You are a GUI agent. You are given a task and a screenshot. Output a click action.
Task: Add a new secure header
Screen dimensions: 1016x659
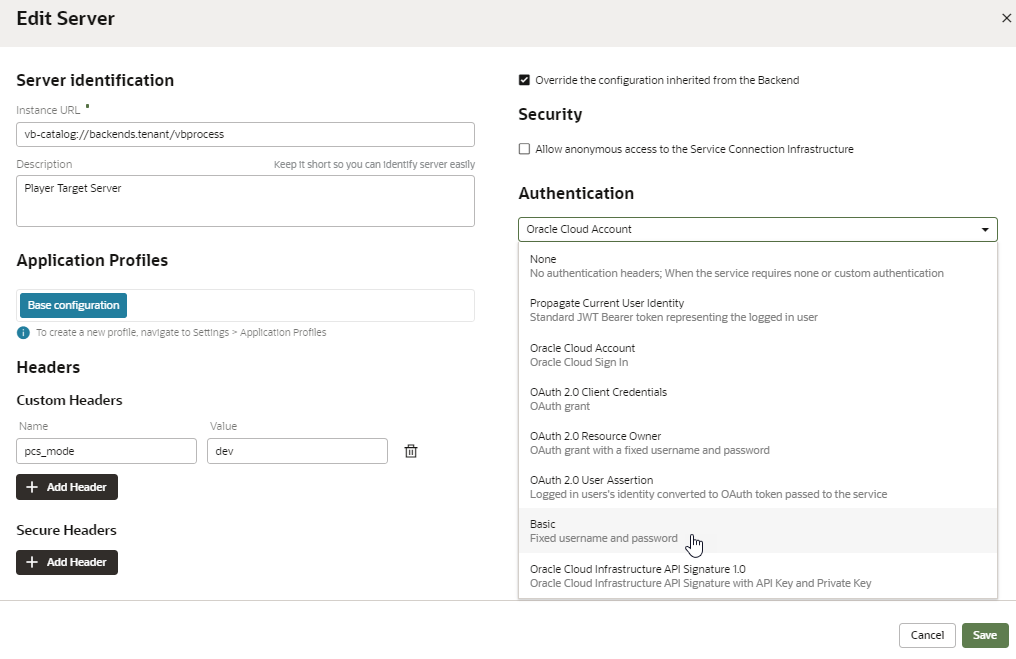point(67,562)
